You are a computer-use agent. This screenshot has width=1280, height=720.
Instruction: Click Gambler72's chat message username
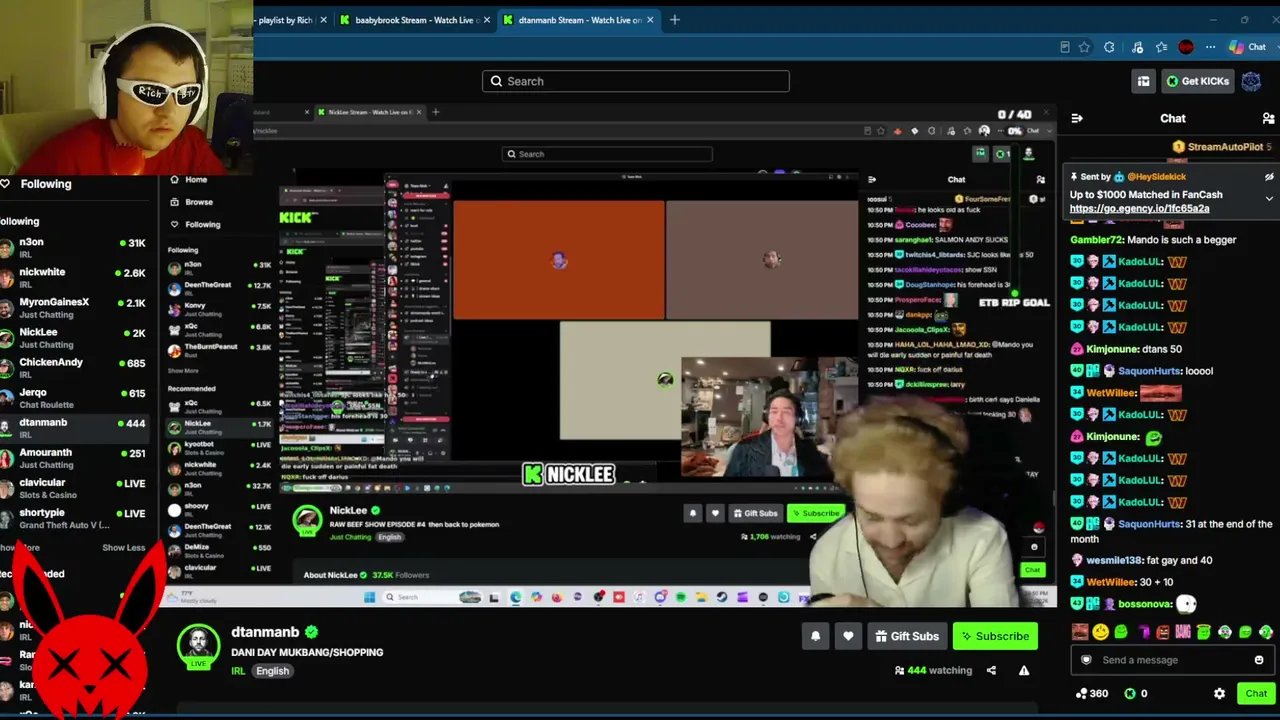pyautogui.click(x=1097, y=240)
